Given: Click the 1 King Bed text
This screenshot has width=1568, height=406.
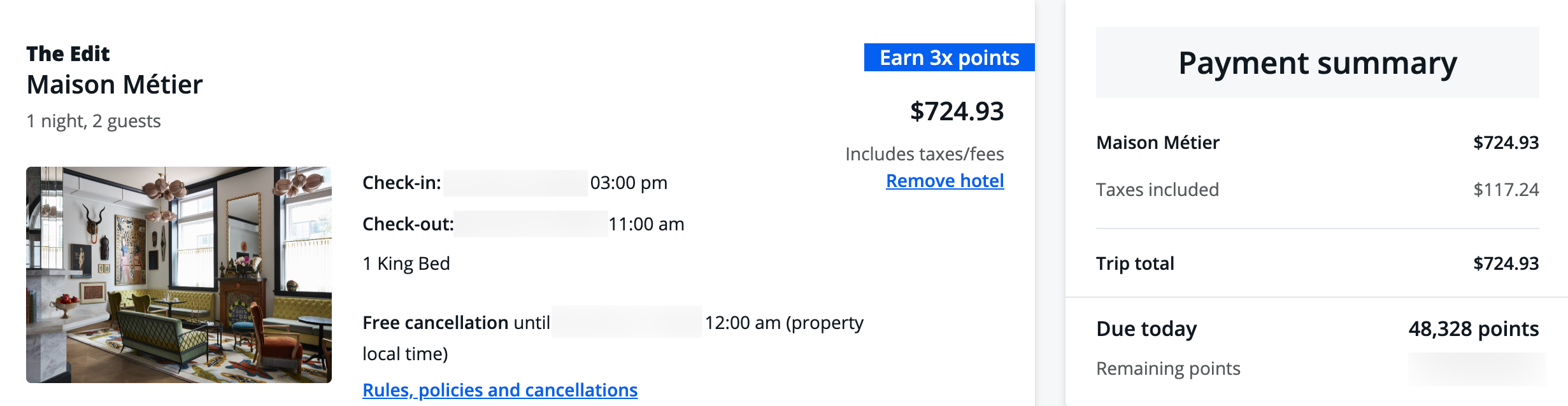Looking at the screenshot, I should point(406,263).
